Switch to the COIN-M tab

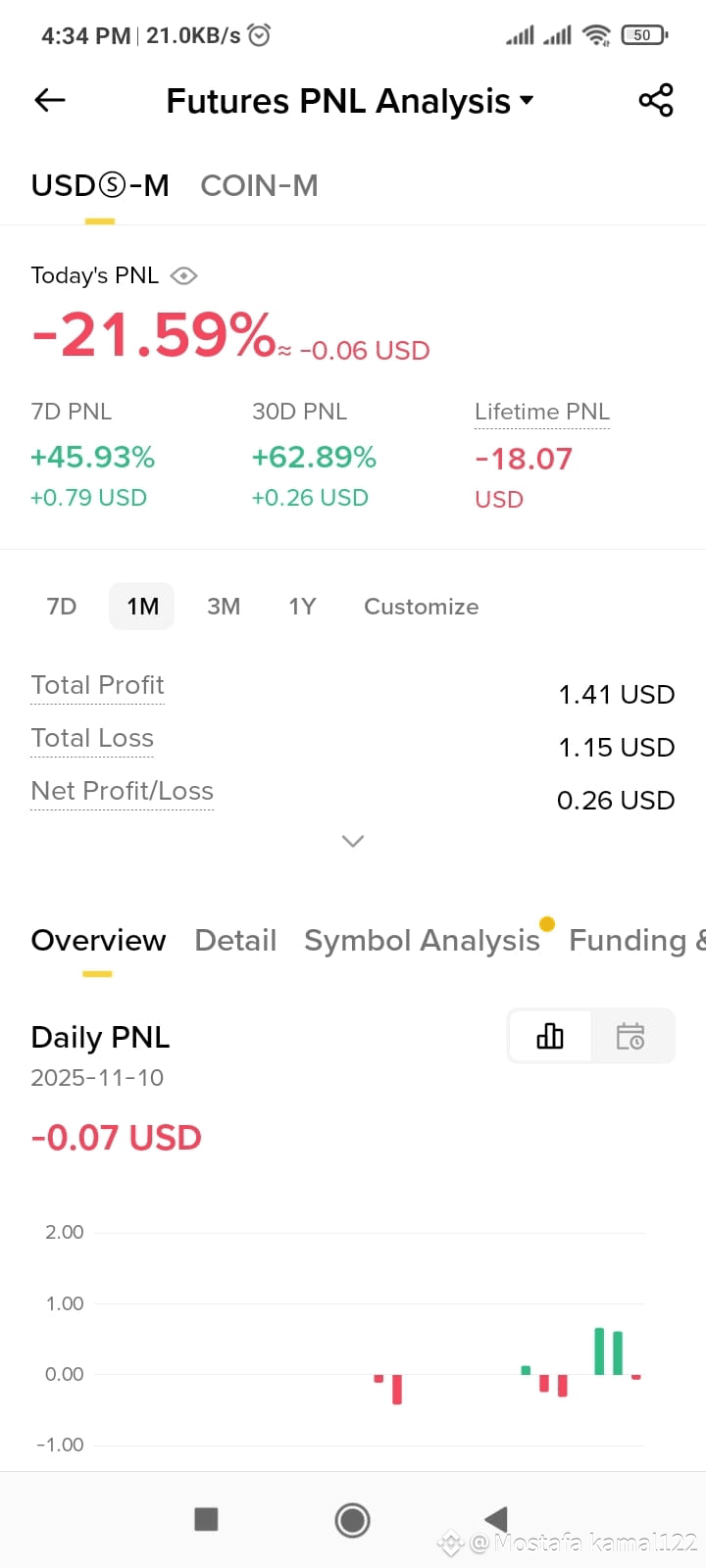[x=259, y=185]
